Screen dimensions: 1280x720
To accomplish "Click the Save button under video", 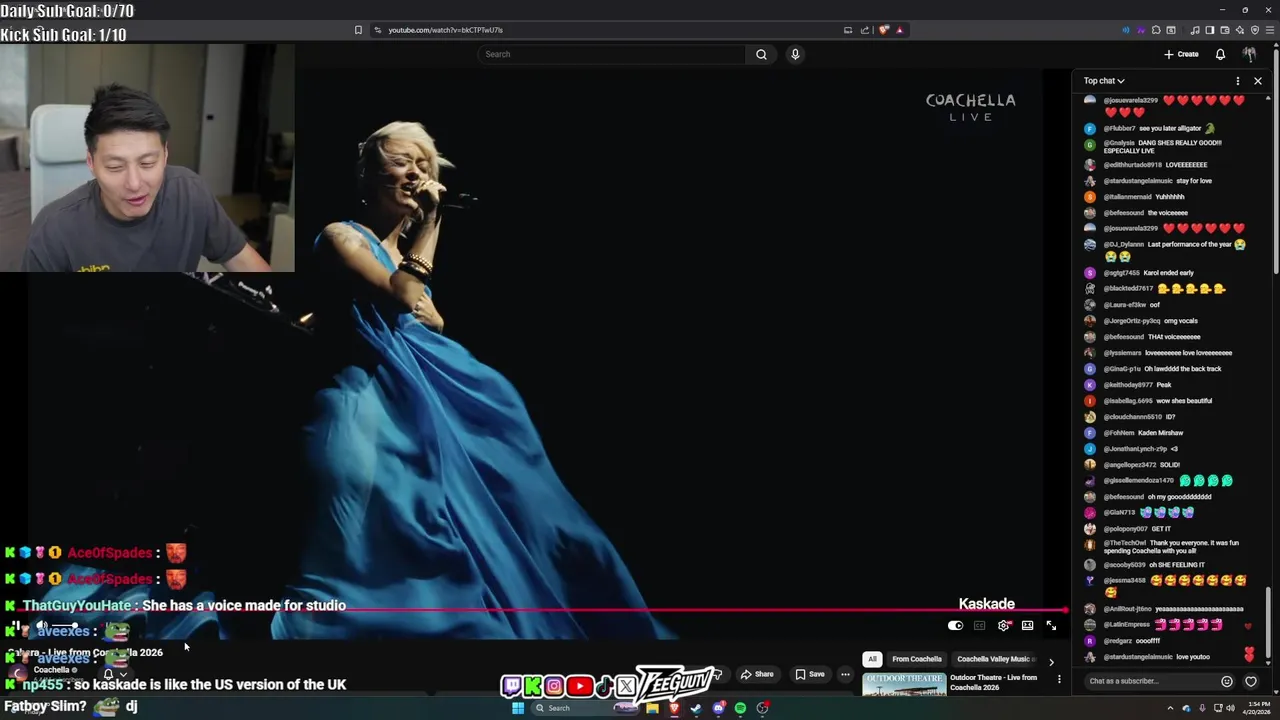I will 810,674.
